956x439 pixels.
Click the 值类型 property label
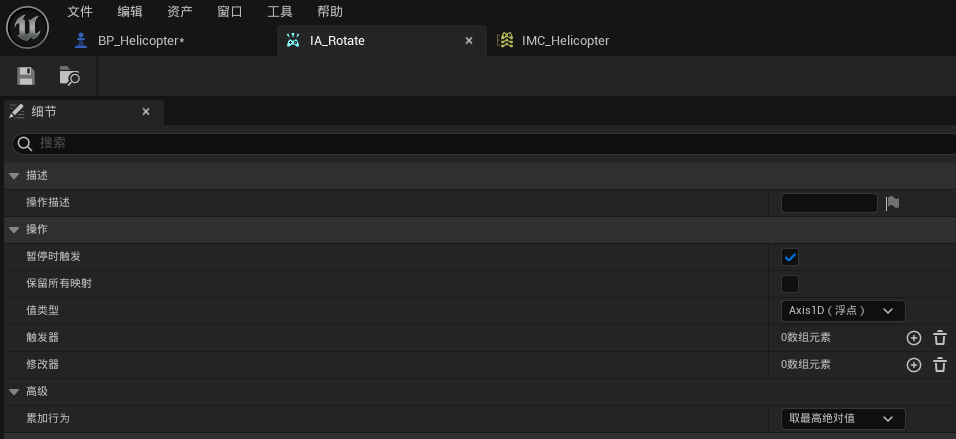click(43, 310)
